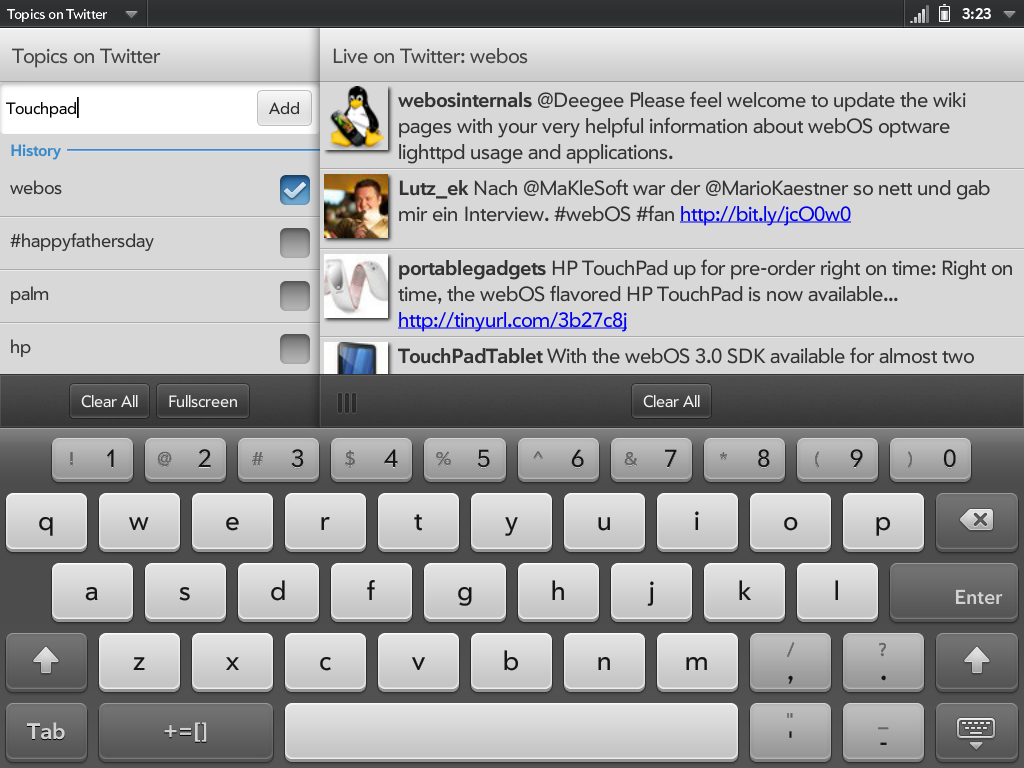Tap the Enter key
This screenshot has height=768, width=1024.
(x=953, y=592)
